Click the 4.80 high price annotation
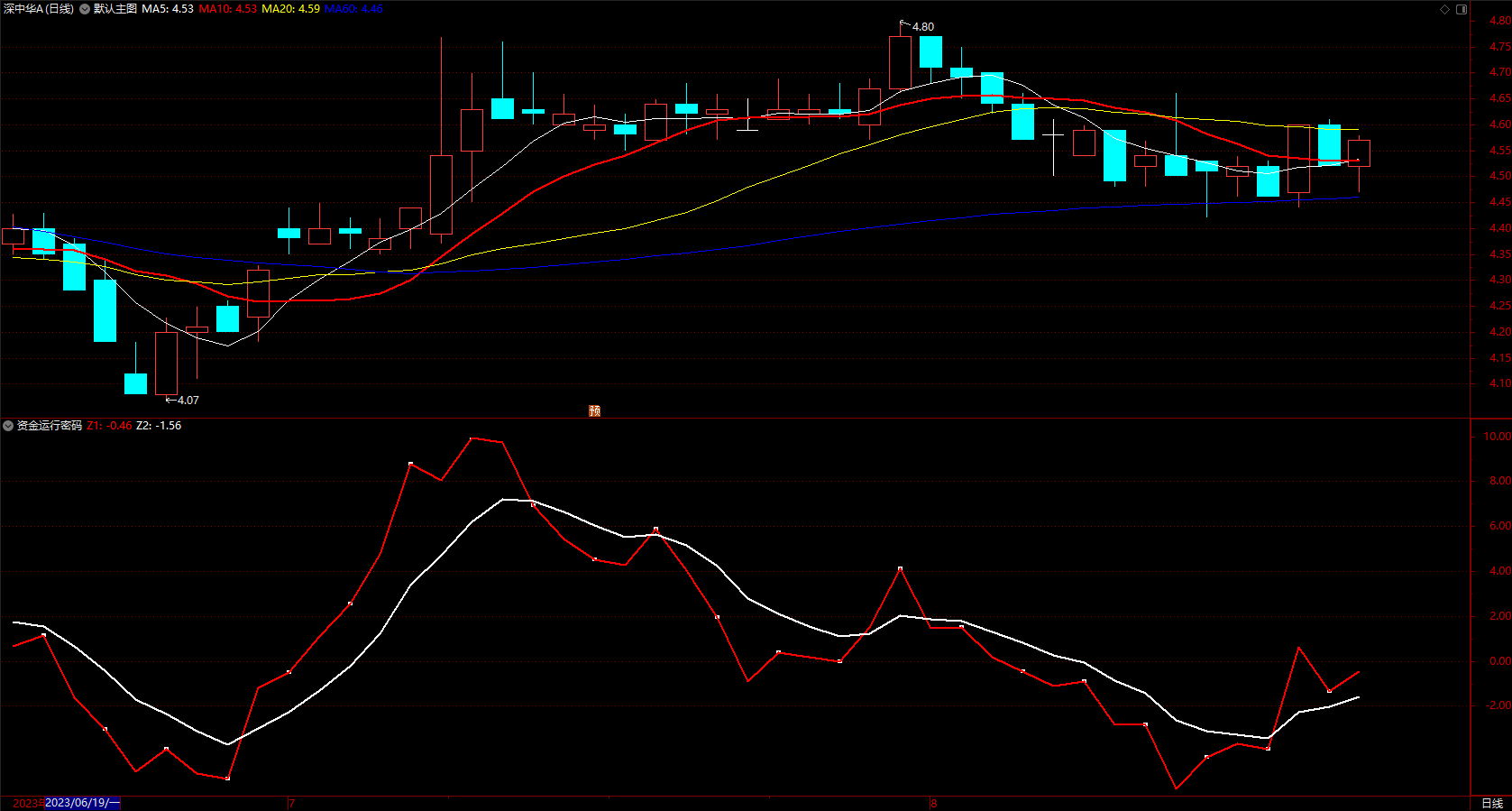This screenshot has width=1512, height=811. (923, 27)
